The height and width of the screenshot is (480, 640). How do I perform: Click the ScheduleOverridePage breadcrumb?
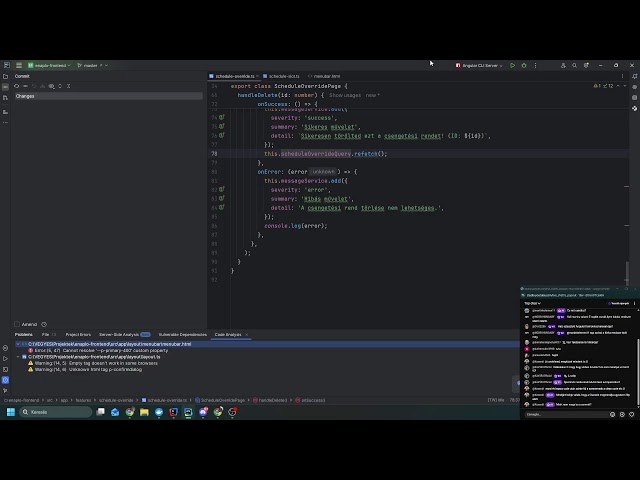[222, 400]
